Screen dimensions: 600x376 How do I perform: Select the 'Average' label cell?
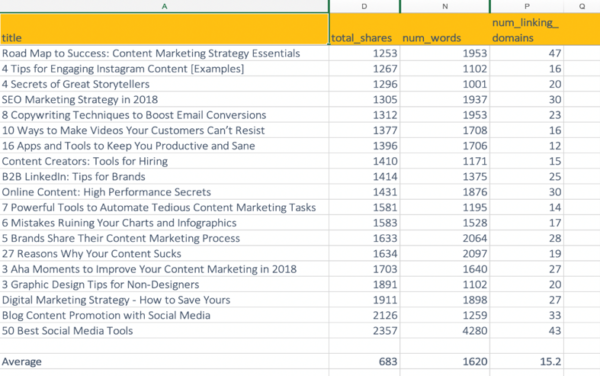[164, 361]
